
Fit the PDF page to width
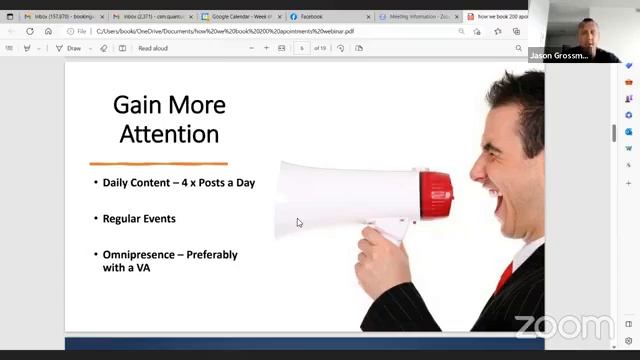[282, 48]
